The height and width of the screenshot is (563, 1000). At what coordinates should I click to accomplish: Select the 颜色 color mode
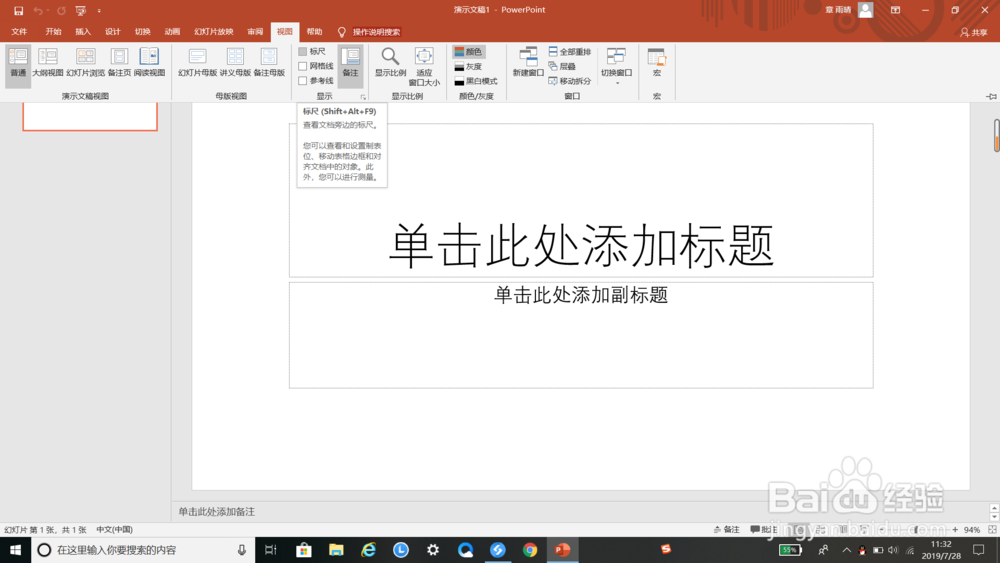click(468, 51)
